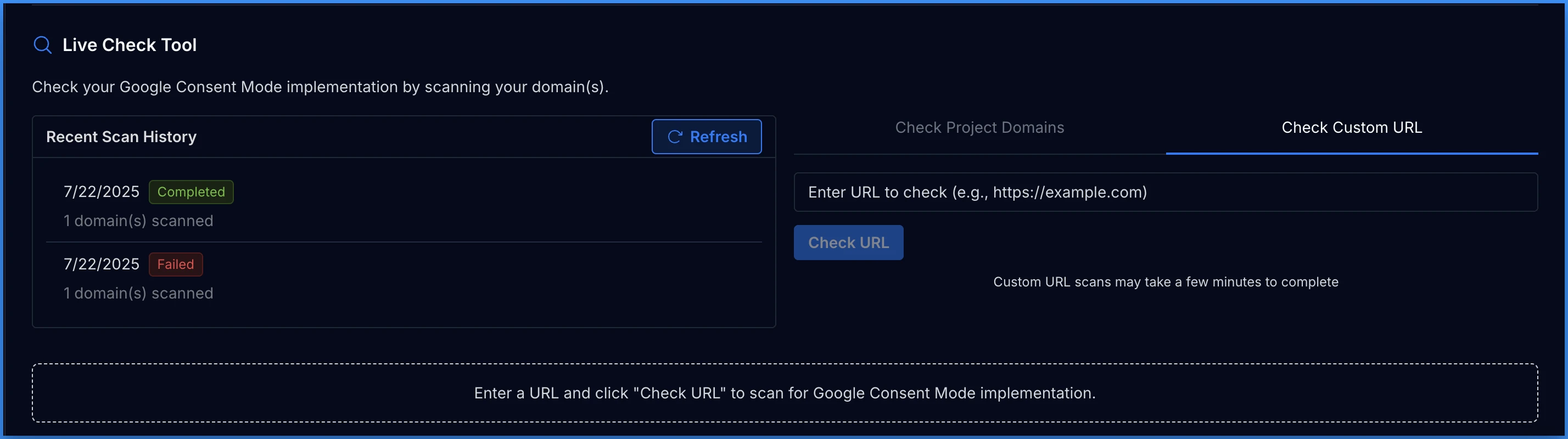Click the Google Consent Mode description text
Screen dimensions: 1568x439
pos(320,87)
